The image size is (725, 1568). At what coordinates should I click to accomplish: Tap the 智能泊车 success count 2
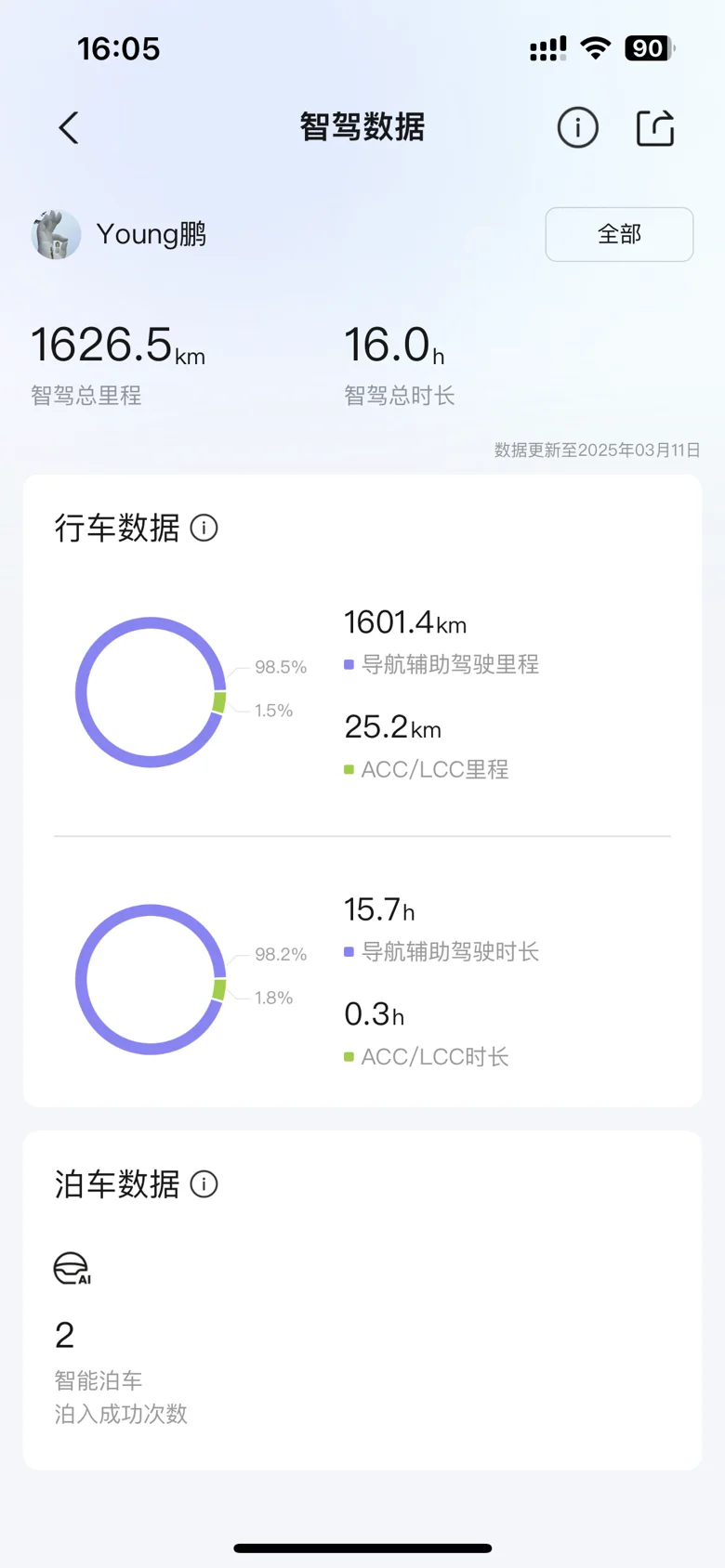pos(64,1336)
